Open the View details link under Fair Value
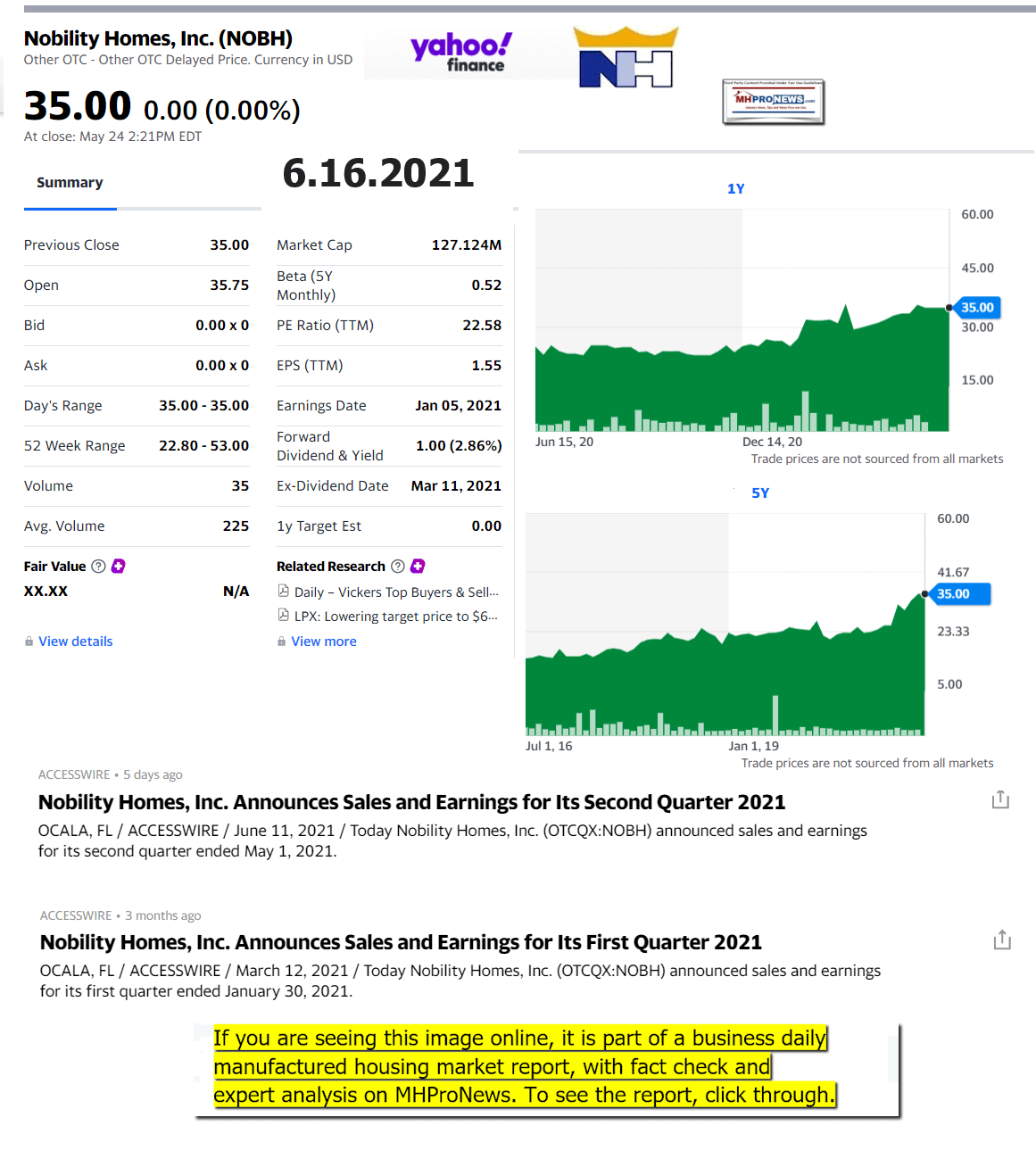Image resolution: width=1036 pixels, height=1159 pixels. (76, 642)
